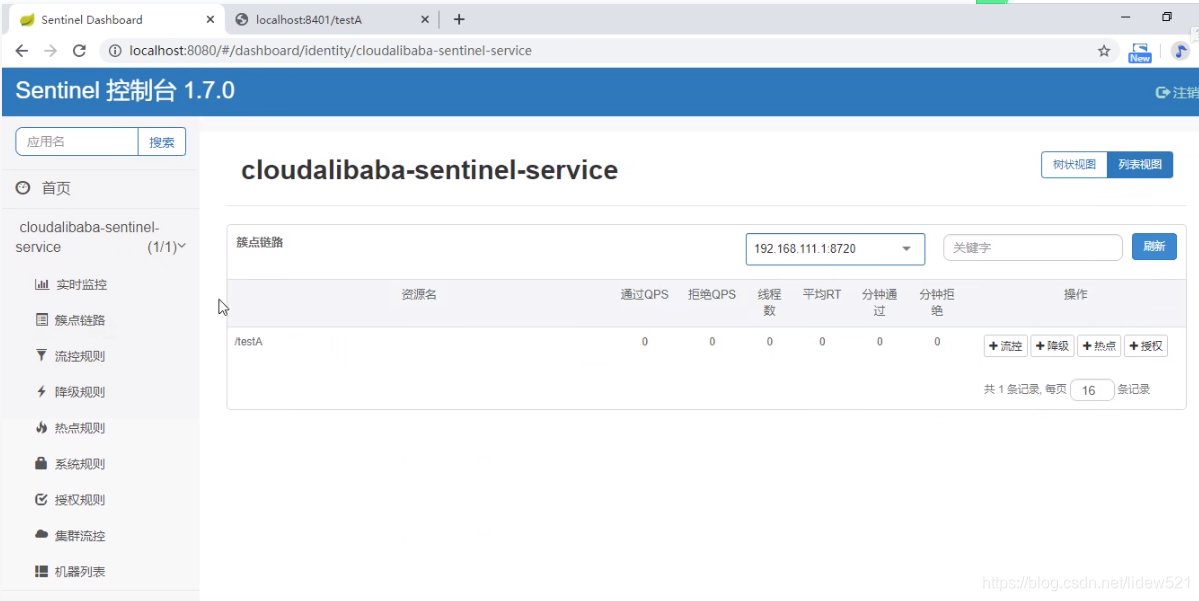1199x601 pixels.
Task: Click the 搜索 search button
Action: [x=161, y=141]
